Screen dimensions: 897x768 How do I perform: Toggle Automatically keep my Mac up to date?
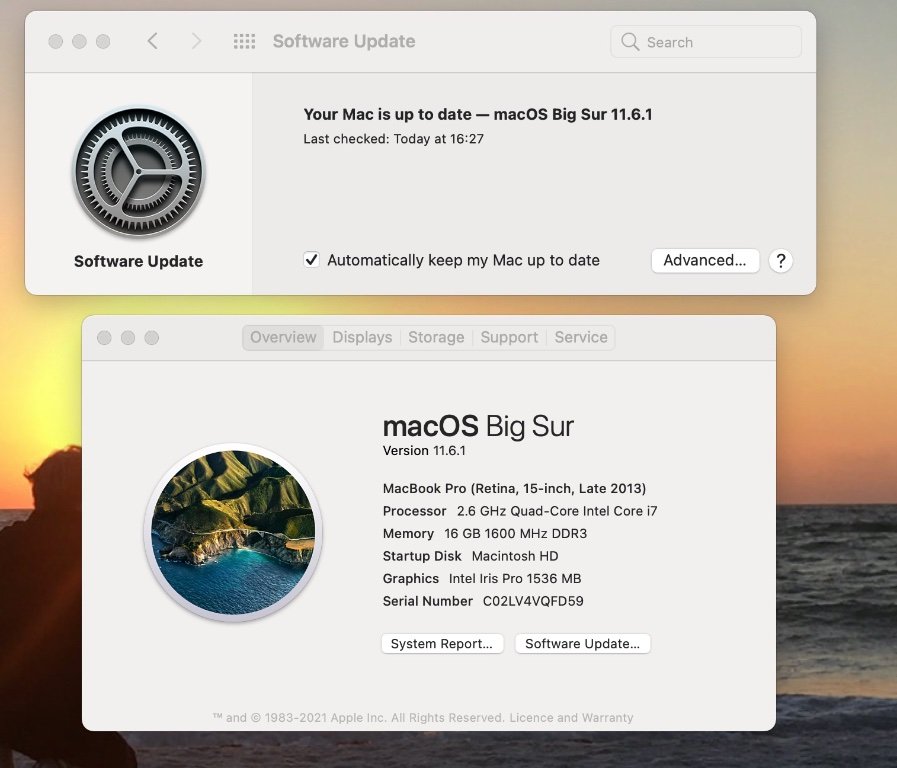tap(312, 260)
